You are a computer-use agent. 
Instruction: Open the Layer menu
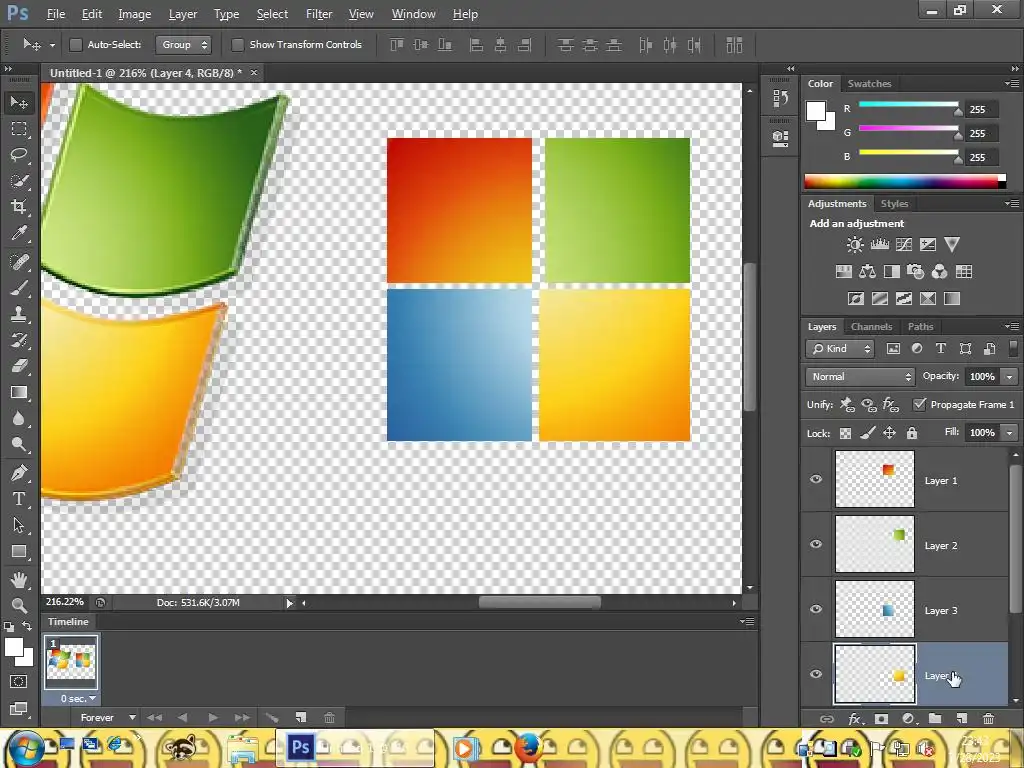[183, 14]
